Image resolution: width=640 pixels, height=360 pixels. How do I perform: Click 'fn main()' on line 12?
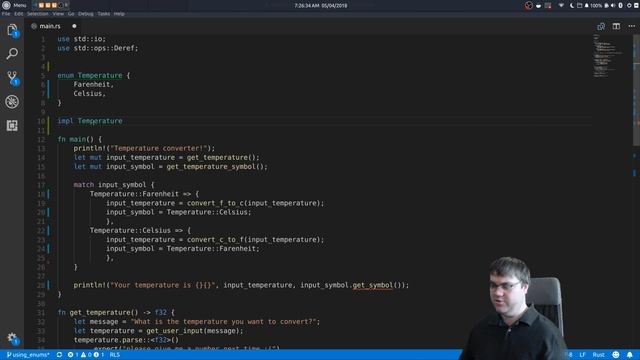[76, 139]
